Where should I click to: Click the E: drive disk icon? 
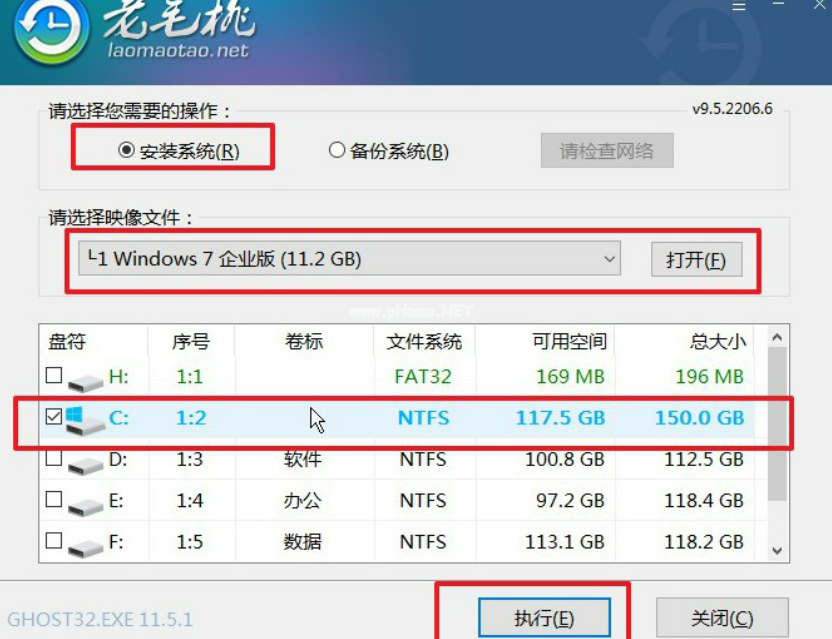click(85, 504)
